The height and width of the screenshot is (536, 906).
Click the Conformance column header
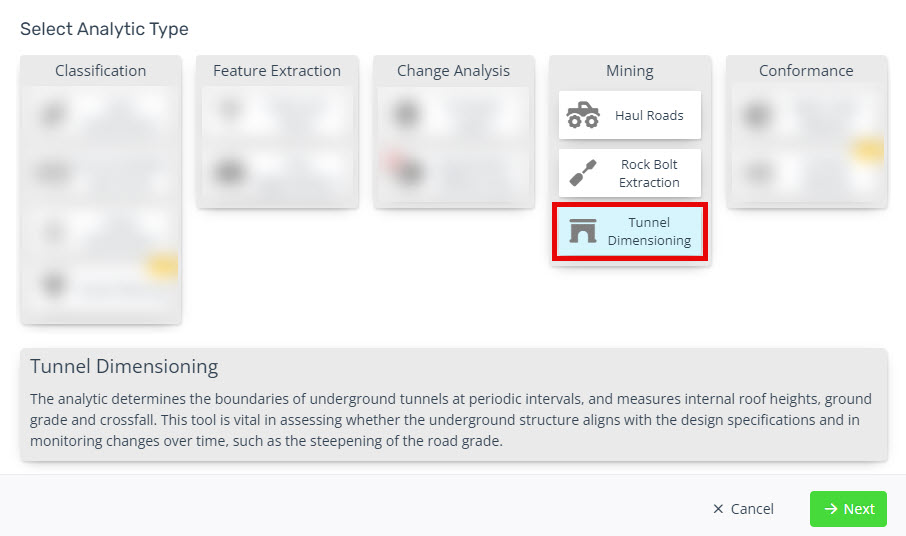(x=806, y=70)
